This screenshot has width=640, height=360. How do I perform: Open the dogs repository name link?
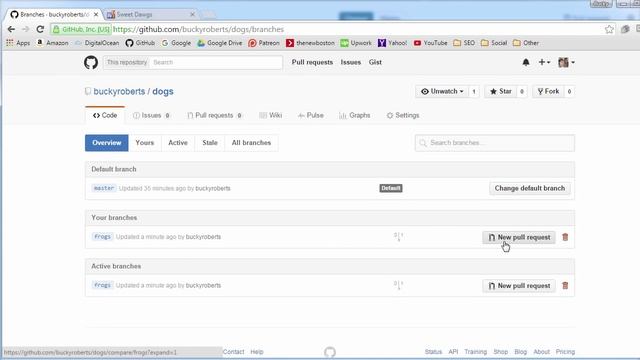tap(163, 91)
